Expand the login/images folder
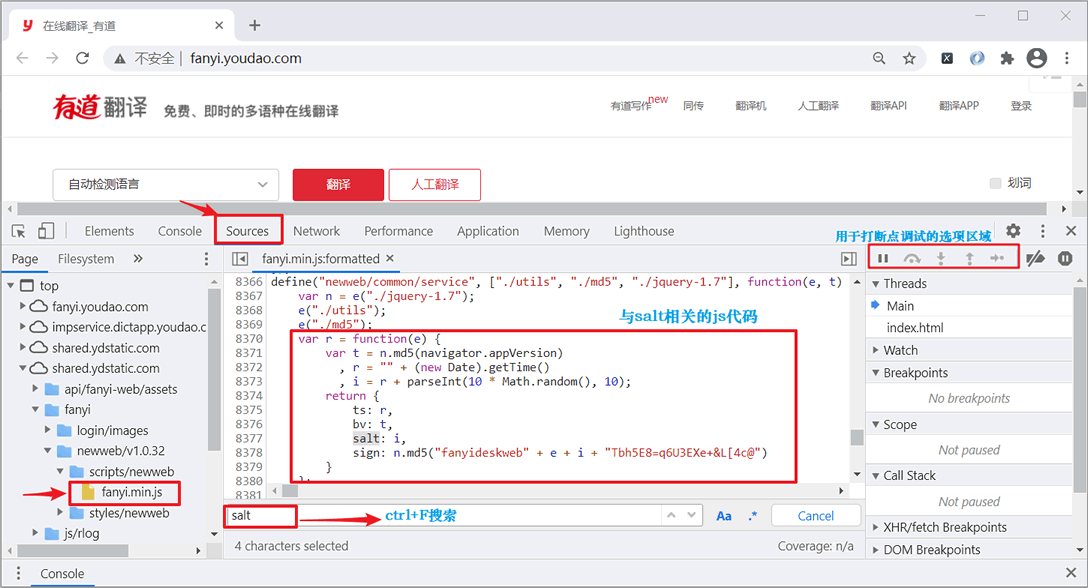 [48, 430]
